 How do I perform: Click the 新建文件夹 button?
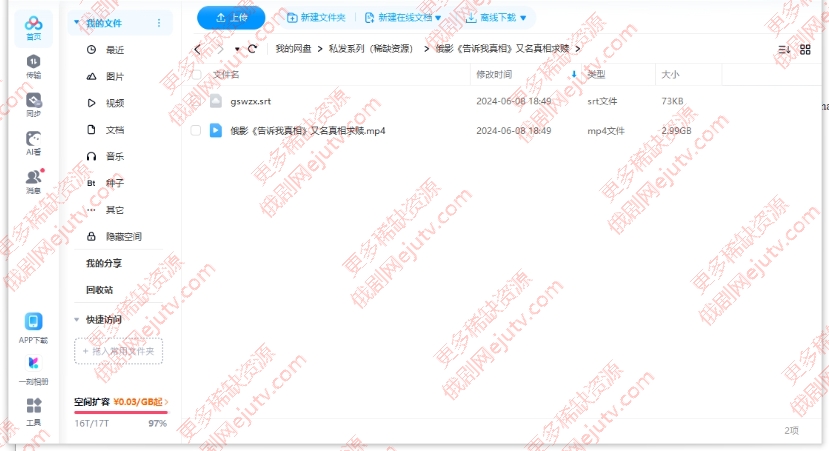click(x=316, y=18)
